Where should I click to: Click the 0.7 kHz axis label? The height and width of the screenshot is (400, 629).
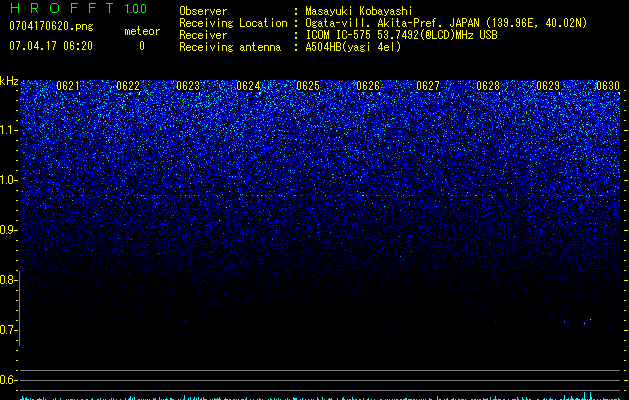(x=8, y=330)
